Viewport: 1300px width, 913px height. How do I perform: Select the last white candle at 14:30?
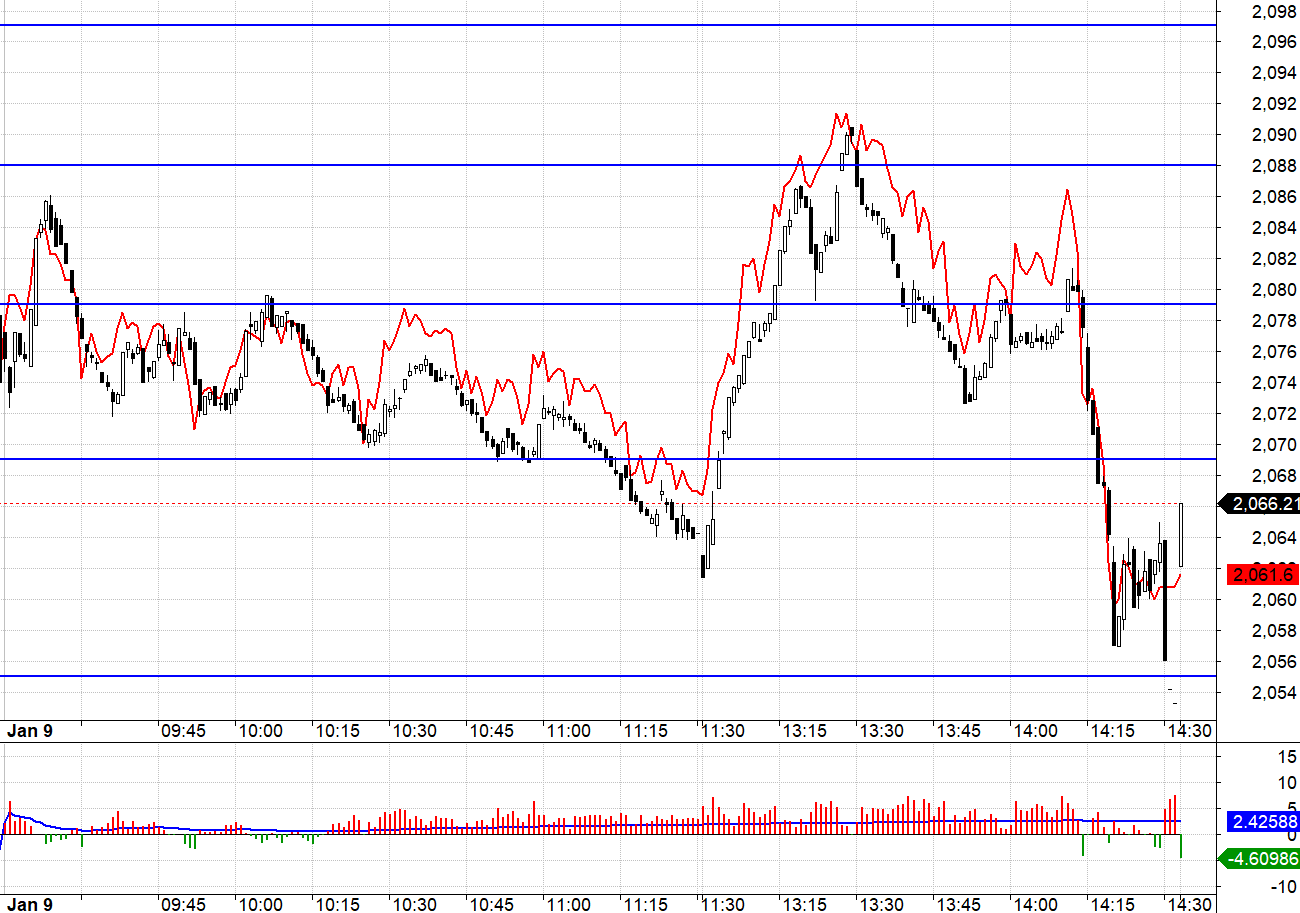coord(1182,535)
